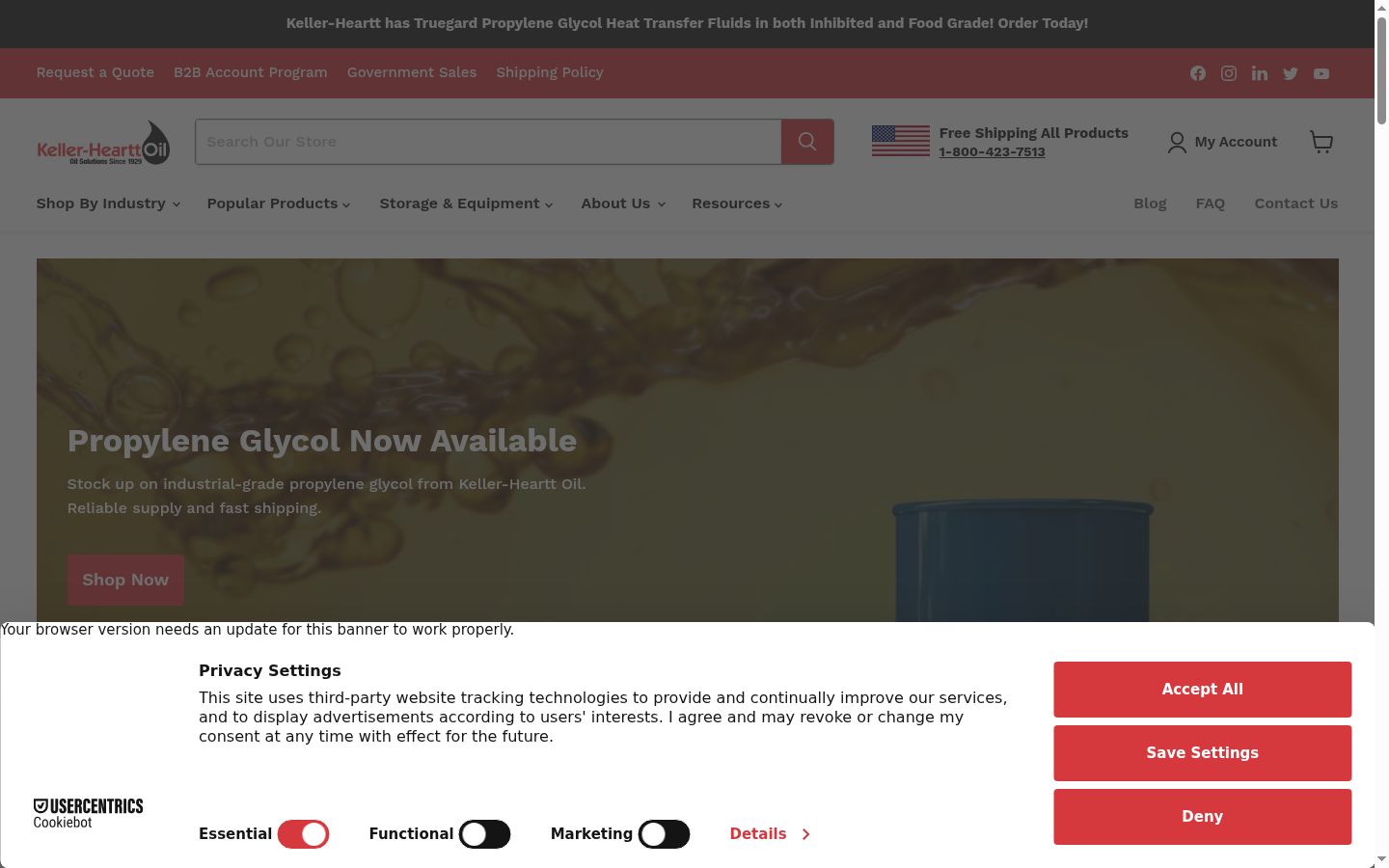The width and height of the screenshot is (1389, 868).
Task: Expand the Popular Products menu
Action: click(279, 203)
